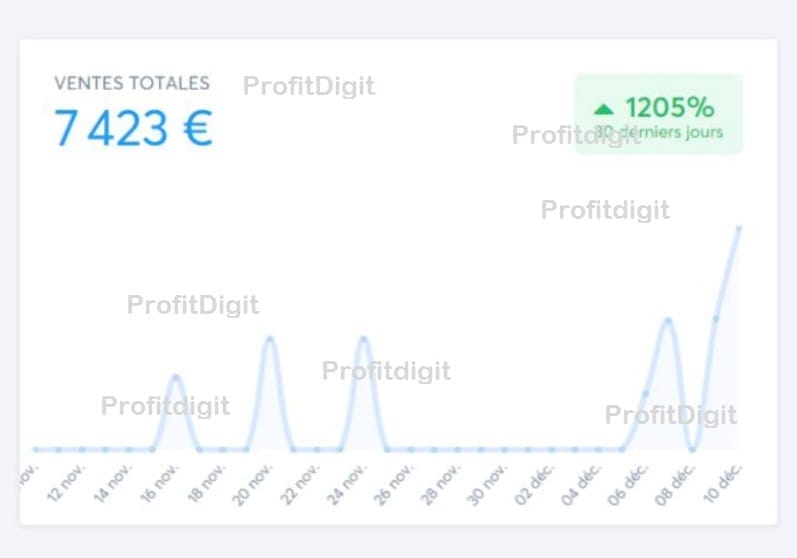This screenshot has width=797, height=558.
Task: Select the 02 déc. axis label
Action: point(535,481)
